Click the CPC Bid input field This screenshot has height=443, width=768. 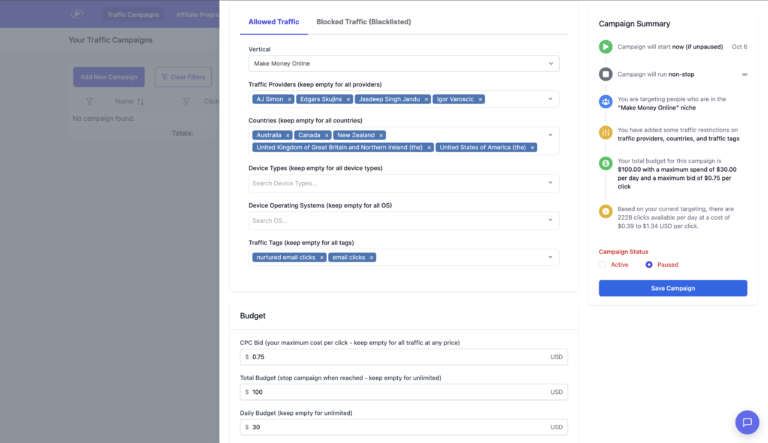click(x=404, y=357)
